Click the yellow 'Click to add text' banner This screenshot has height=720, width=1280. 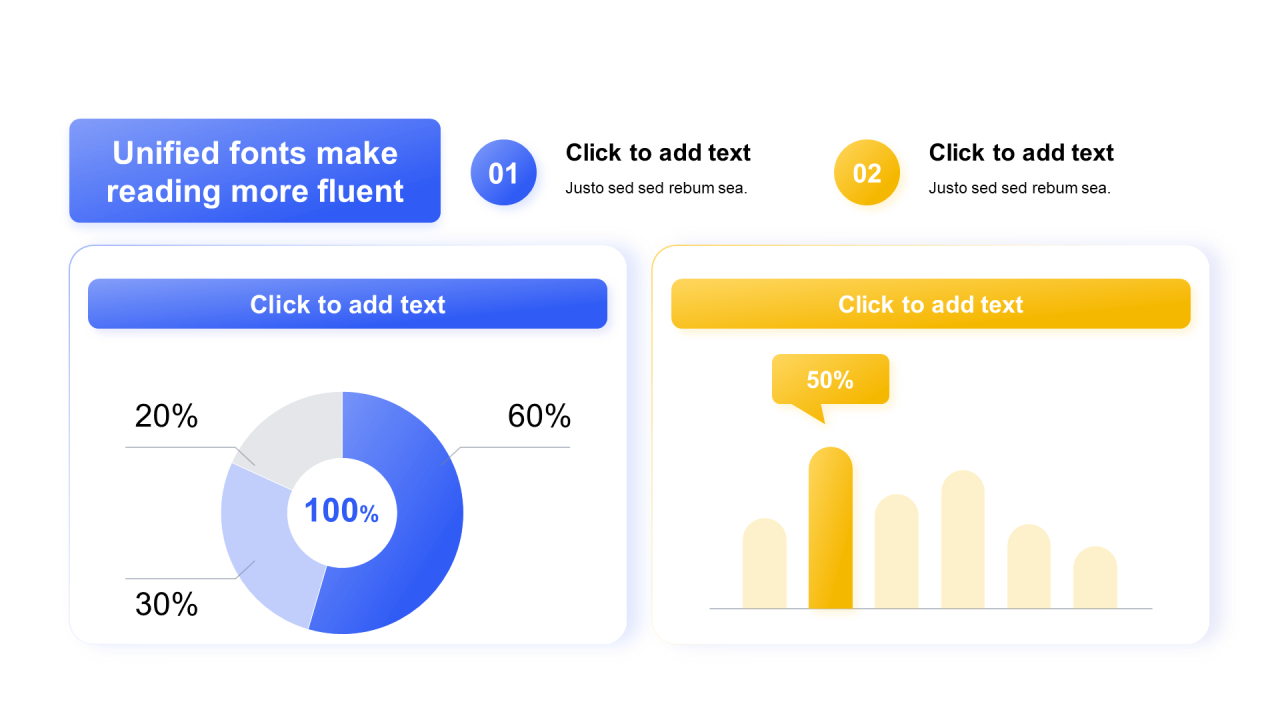pos(930,304)
